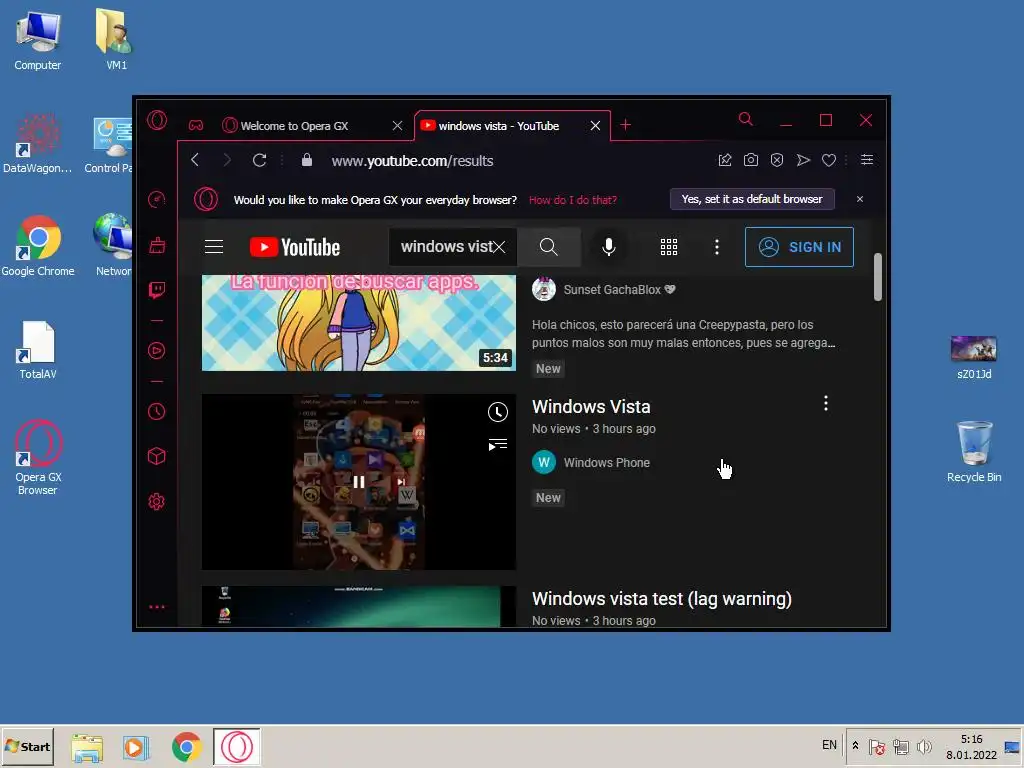Click the site security padlock icon
The image size is (1024, 768).
click(x=306, y=160)
